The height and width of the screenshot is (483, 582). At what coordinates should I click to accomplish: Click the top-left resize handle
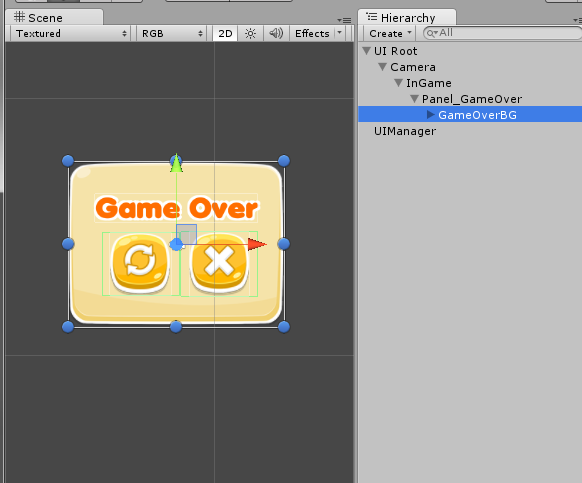click(68, 161)
